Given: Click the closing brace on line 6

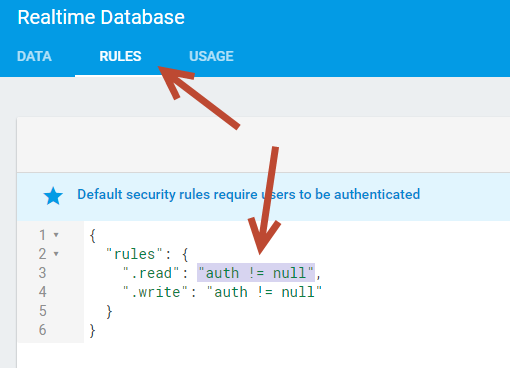Looking at the screenshot, I should [x=93, y=331].
